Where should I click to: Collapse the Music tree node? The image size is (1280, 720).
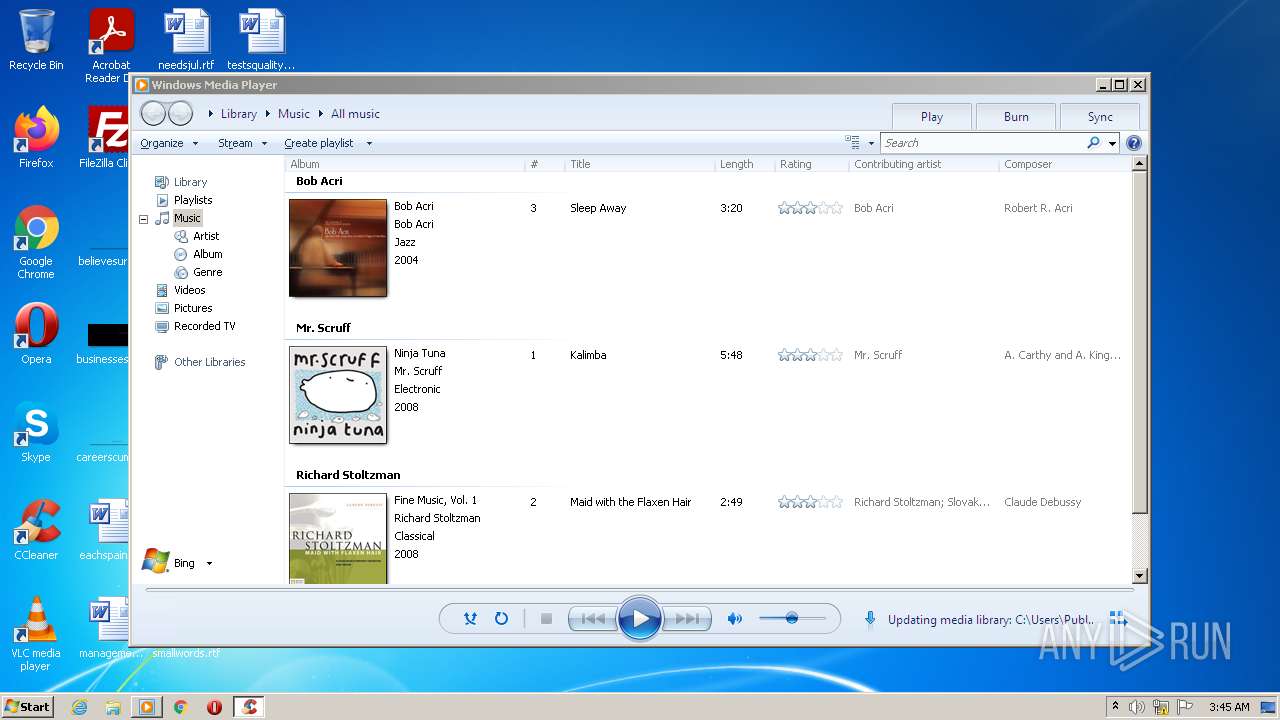click(x=143, y=218)
